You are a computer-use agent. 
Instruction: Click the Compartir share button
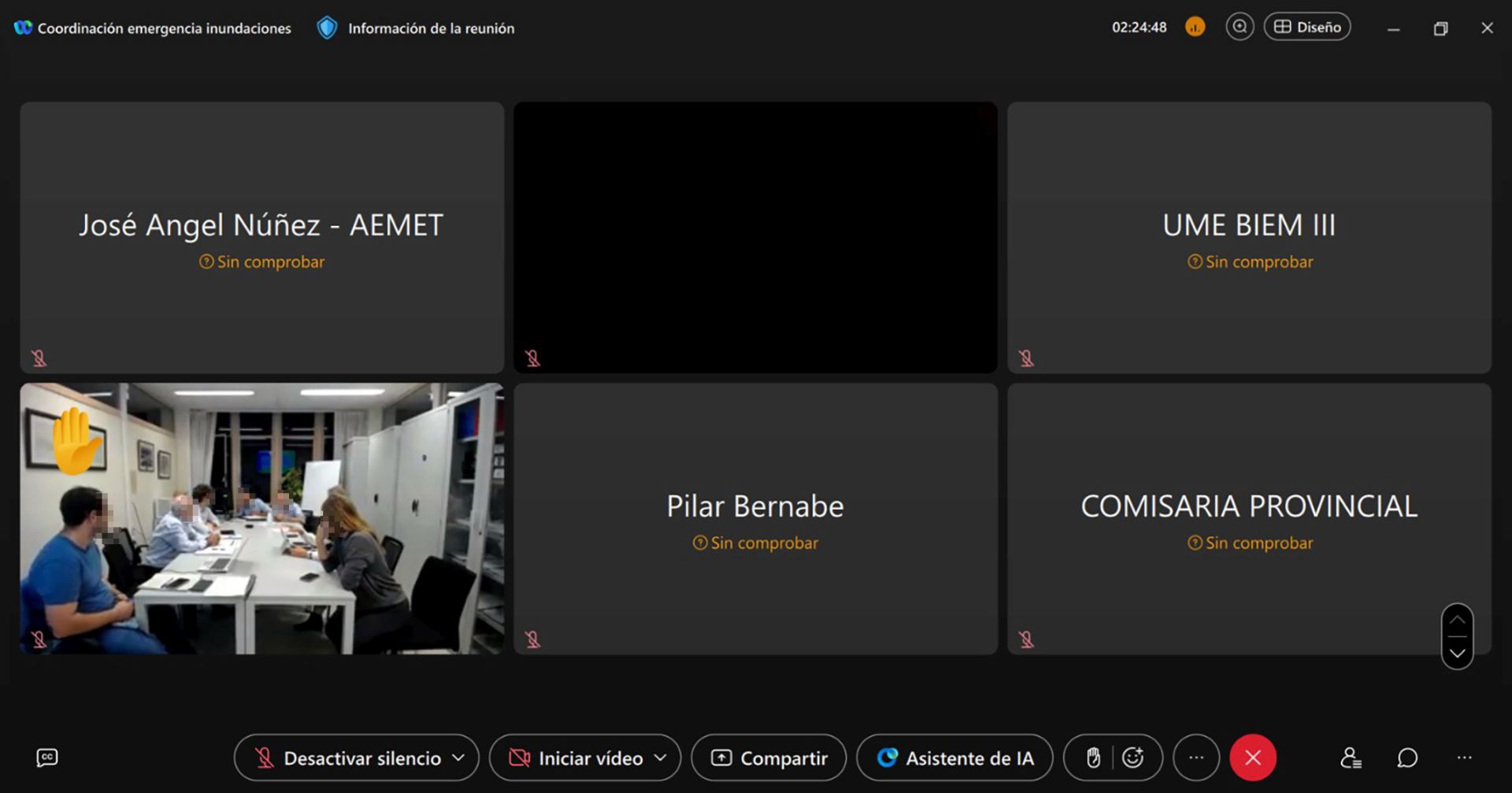pyautogui.click(x=769, y=758)
